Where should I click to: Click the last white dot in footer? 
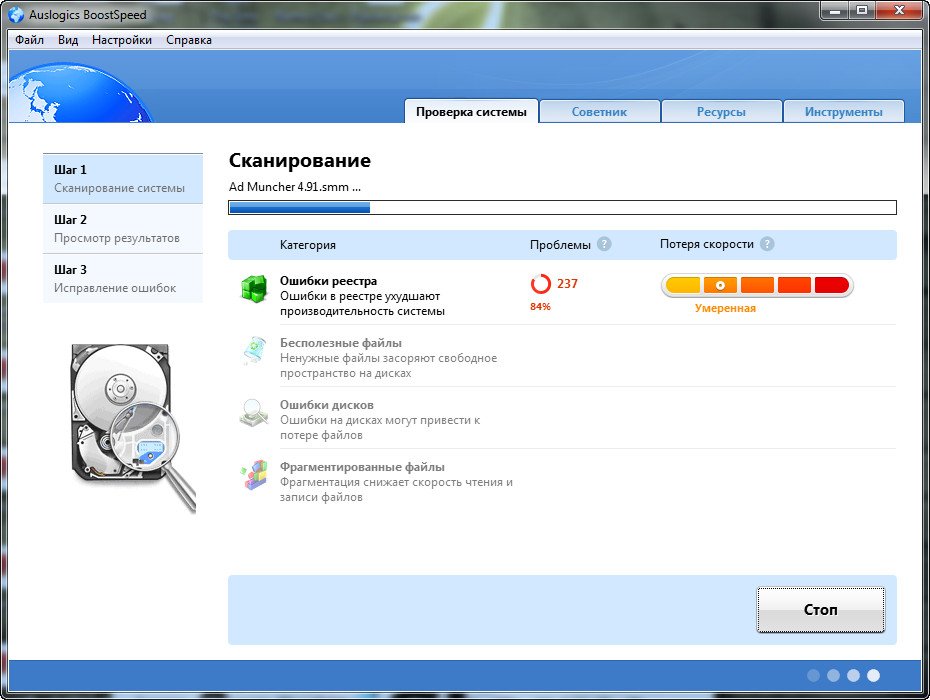click(873, 675)
